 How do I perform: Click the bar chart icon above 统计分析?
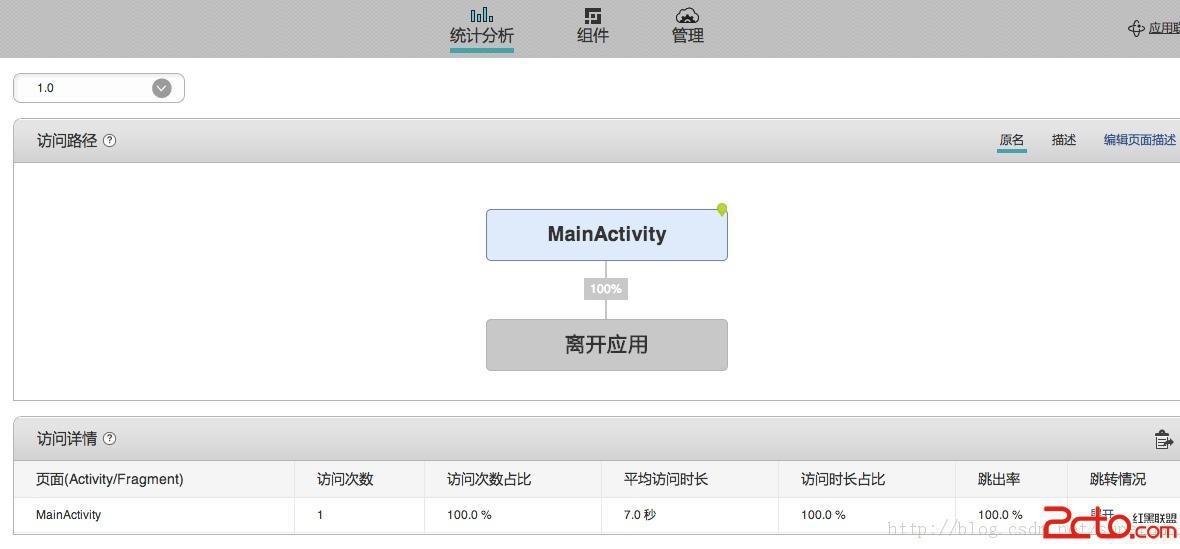point(482,14)
